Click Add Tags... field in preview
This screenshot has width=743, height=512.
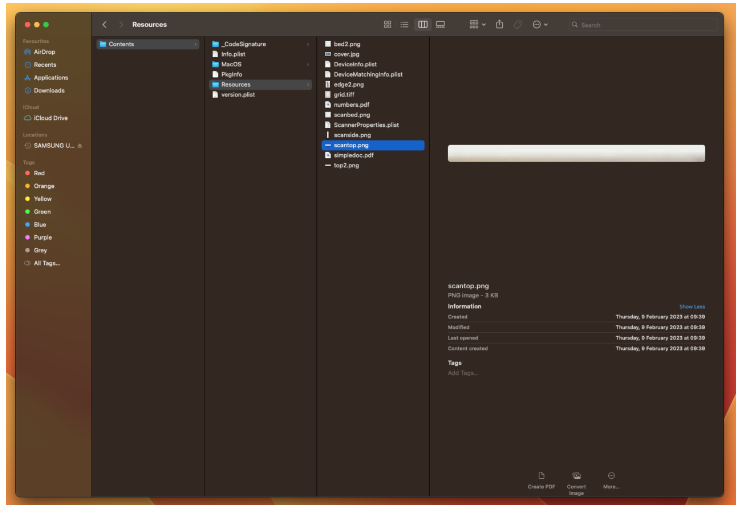(x=463, y=373)
